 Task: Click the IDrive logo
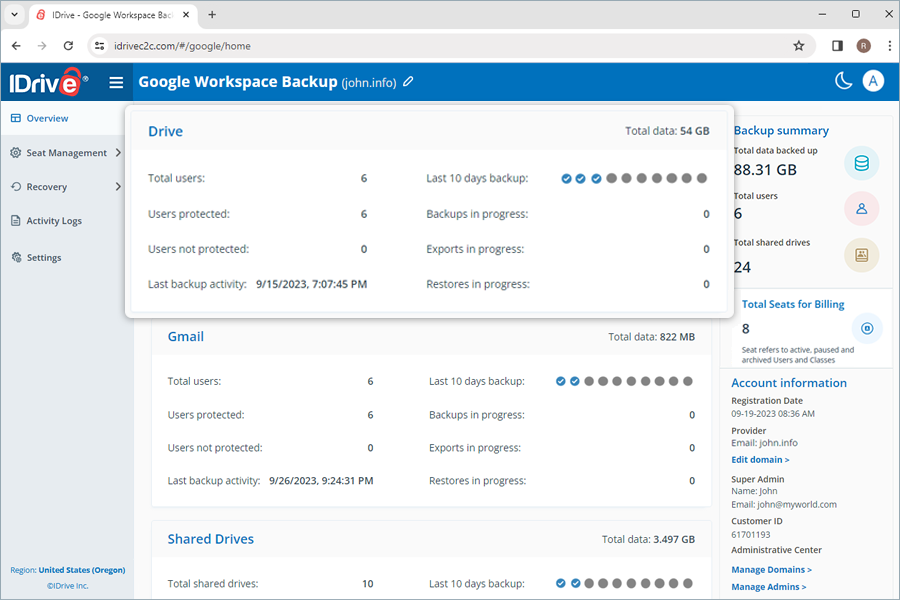(48, 82)
